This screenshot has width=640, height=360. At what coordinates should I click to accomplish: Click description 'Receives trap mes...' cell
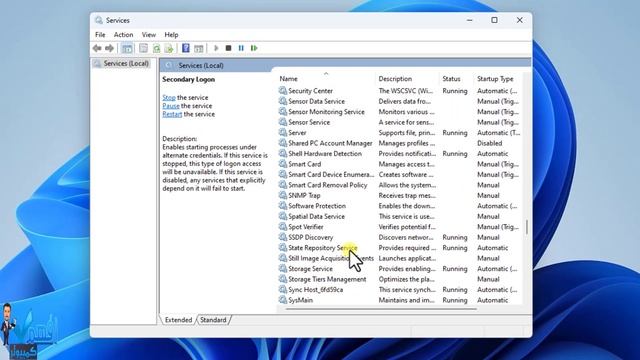tap(407, 196)
